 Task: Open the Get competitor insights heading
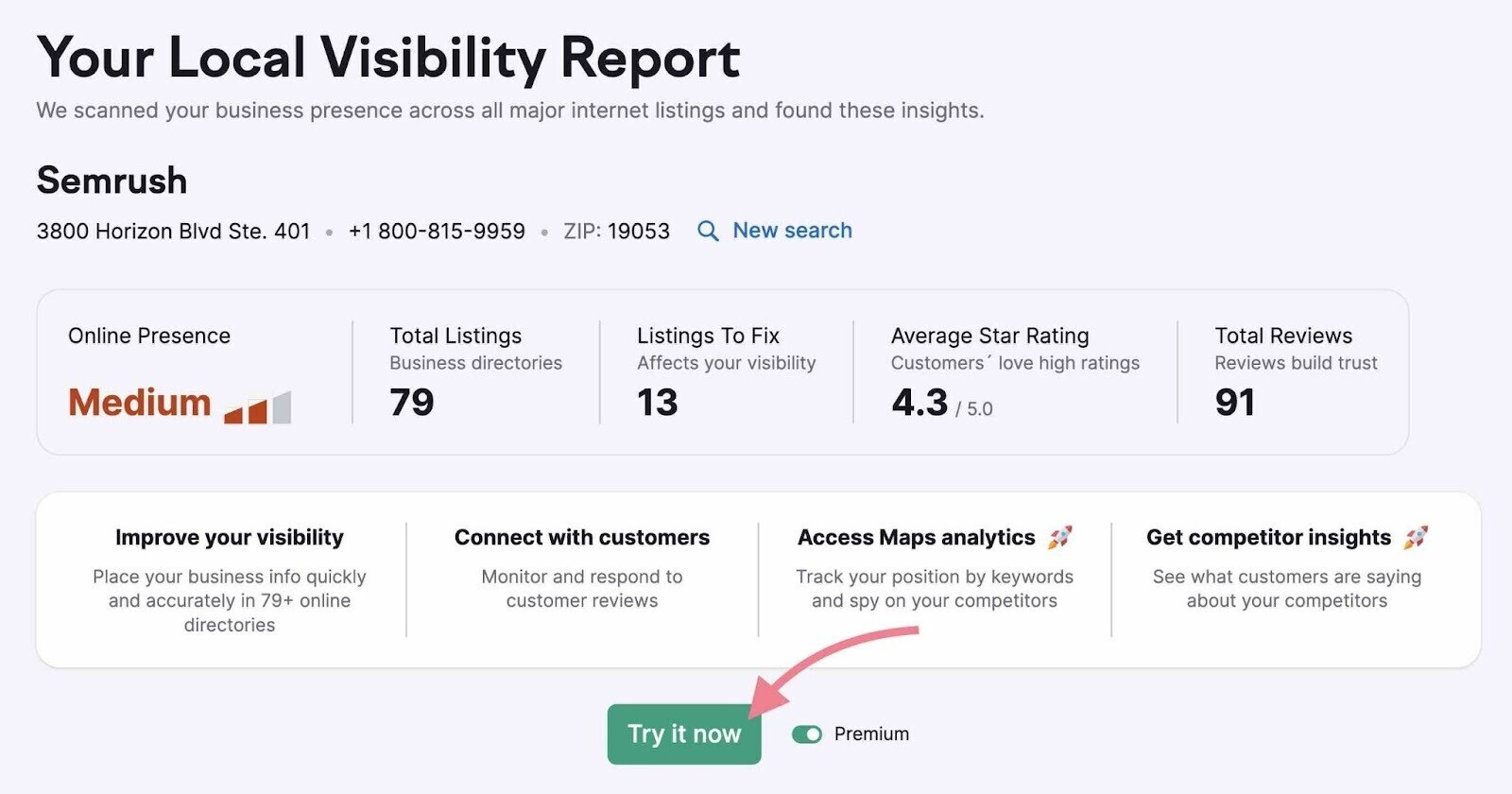(1268, 537)
